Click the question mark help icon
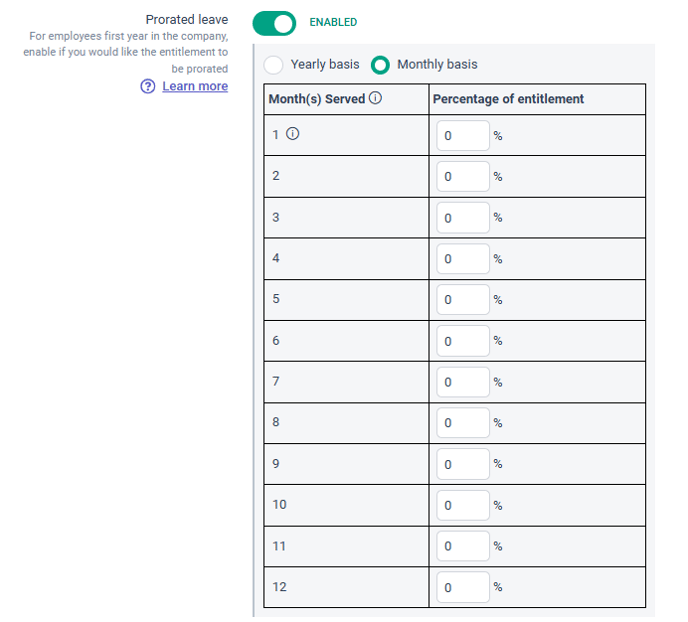 click(x=148, y=86)
